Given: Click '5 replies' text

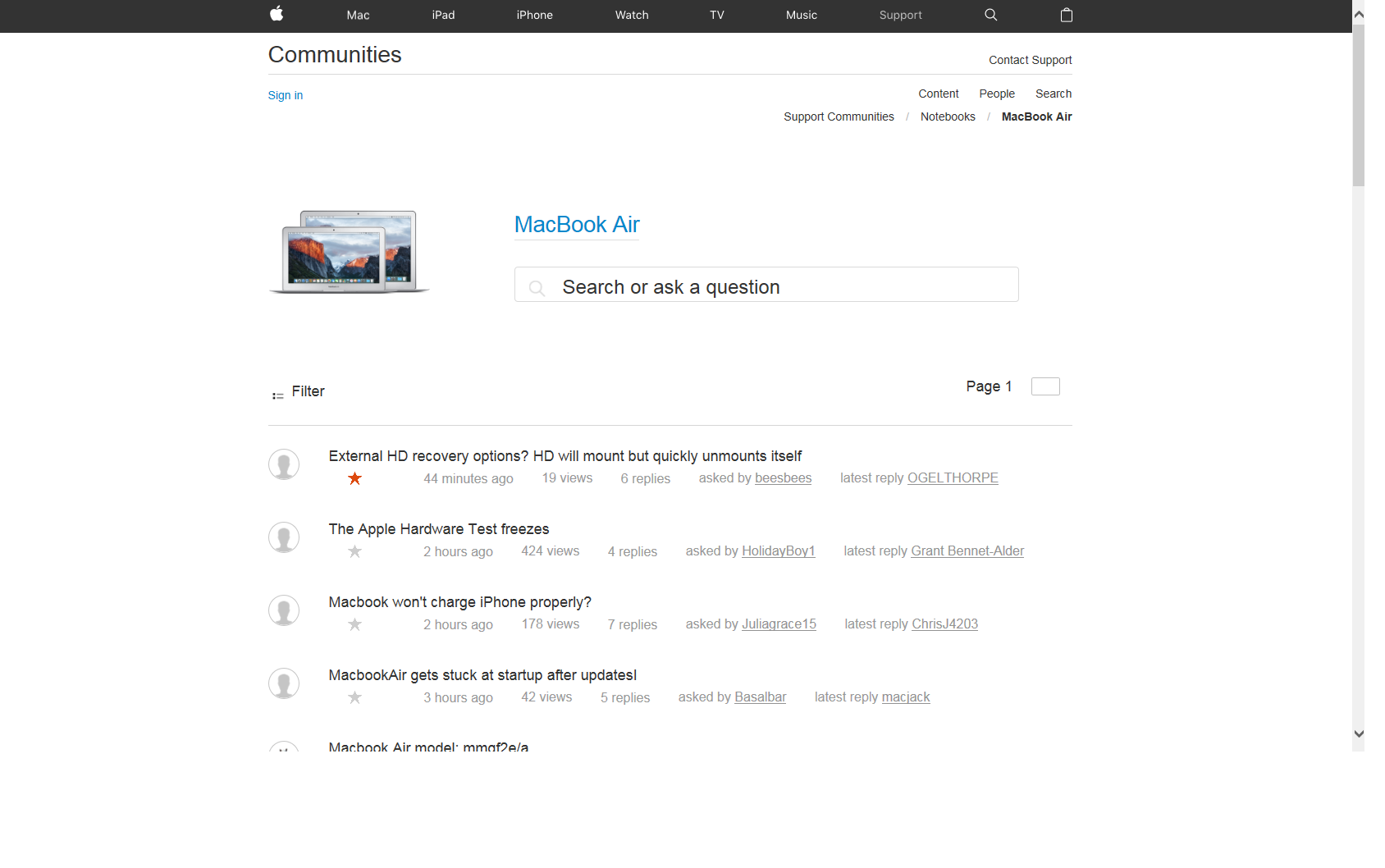Looking at the screenshot, I should point(625,698).
